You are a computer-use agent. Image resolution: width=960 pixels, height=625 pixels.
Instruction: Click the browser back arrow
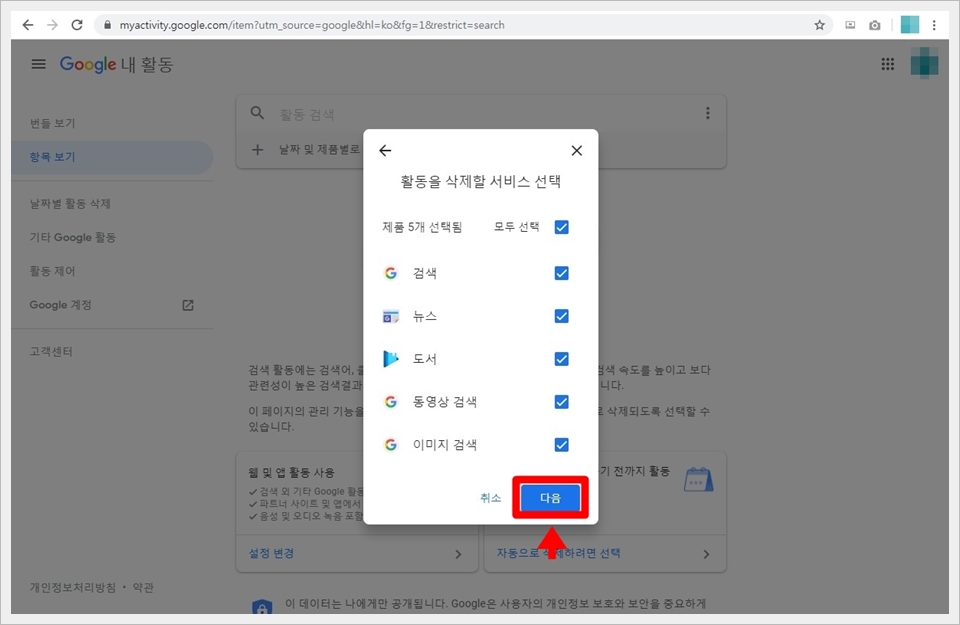tap(28, 25)
